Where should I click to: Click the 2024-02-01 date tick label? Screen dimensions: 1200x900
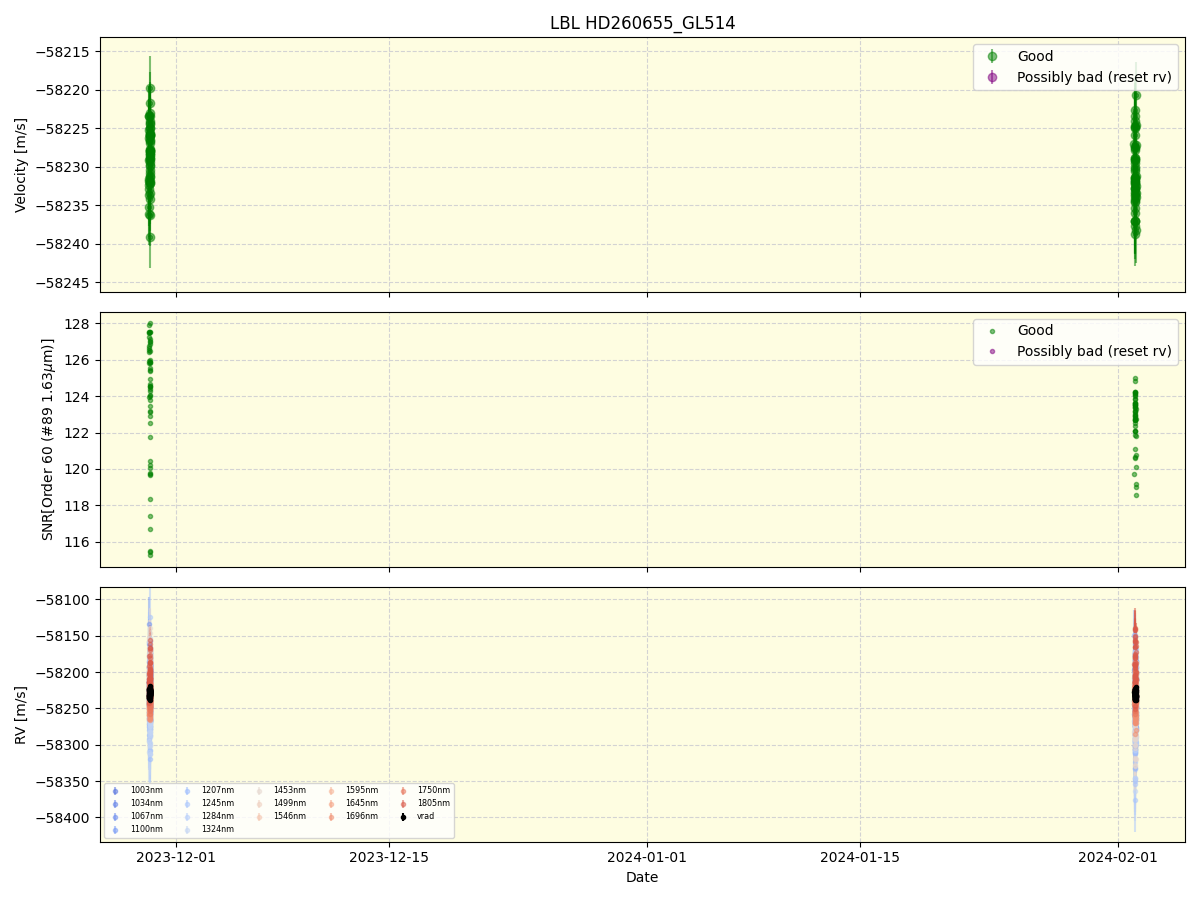1118,857
